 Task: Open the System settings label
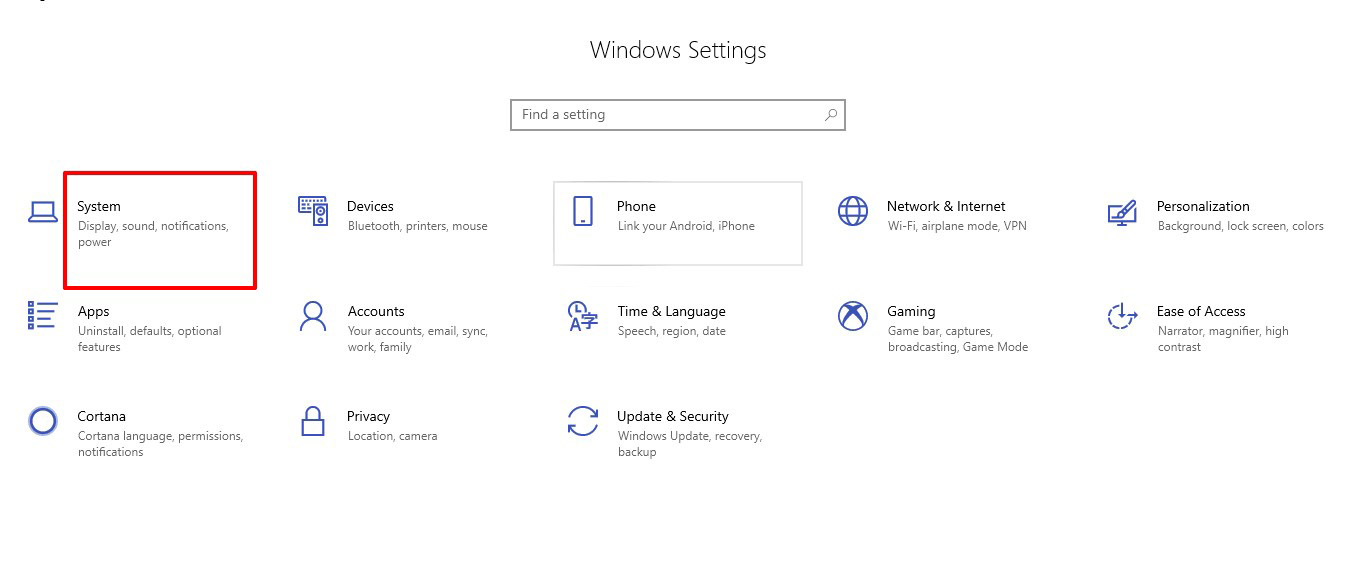coord(99,206)
